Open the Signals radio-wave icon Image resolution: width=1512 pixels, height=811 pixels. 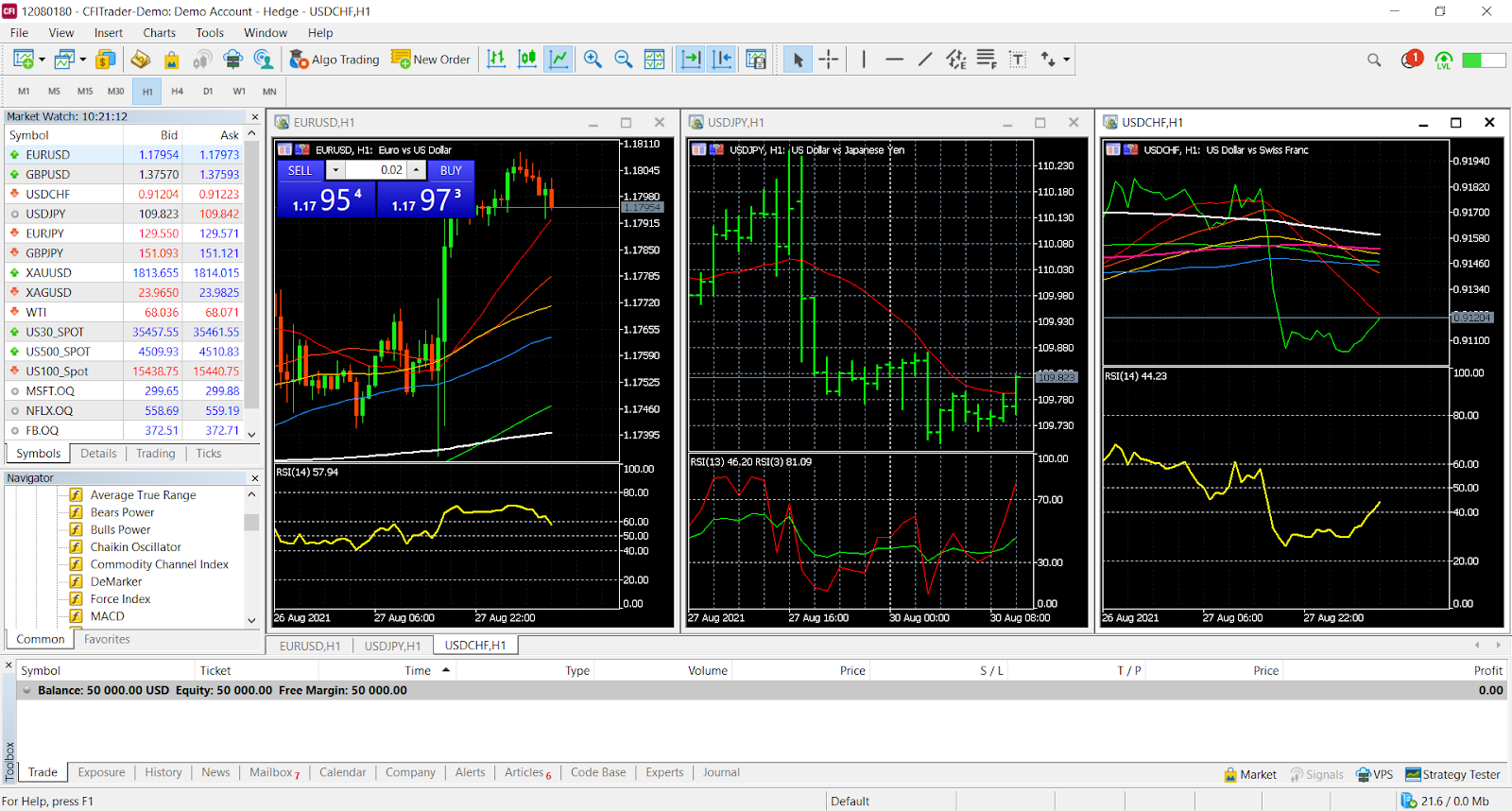coord(201,60)
